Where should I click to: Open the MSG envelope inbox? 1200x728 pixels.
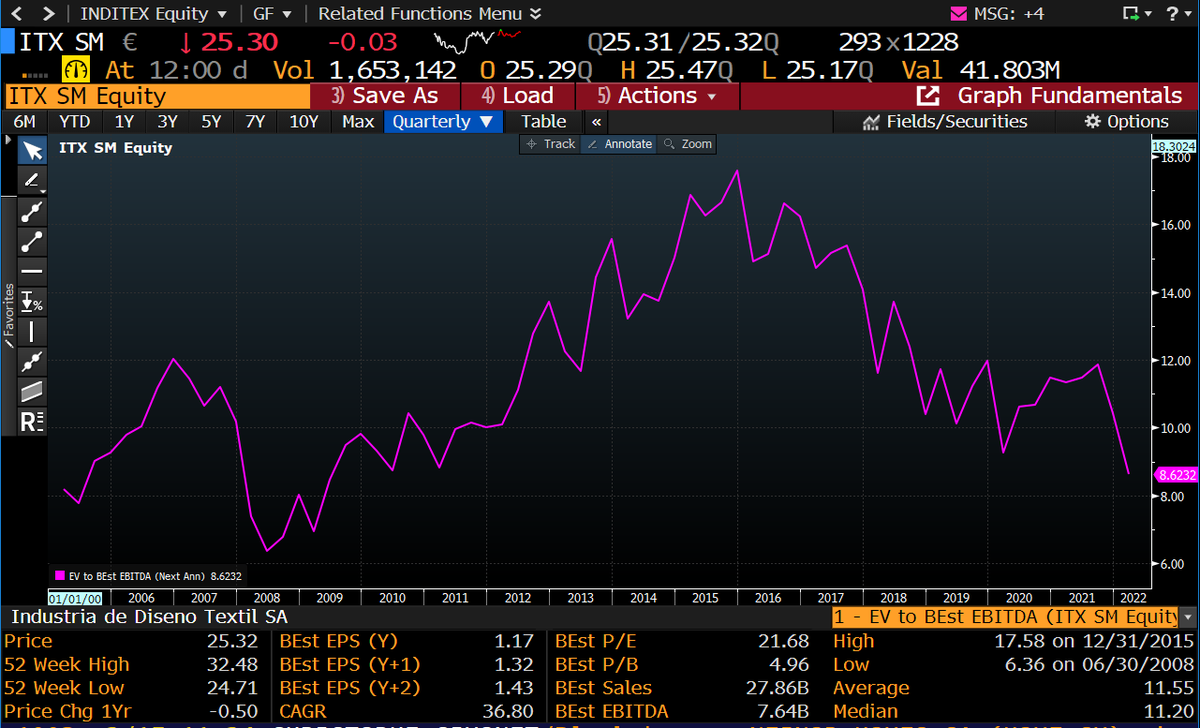[958, 14]
